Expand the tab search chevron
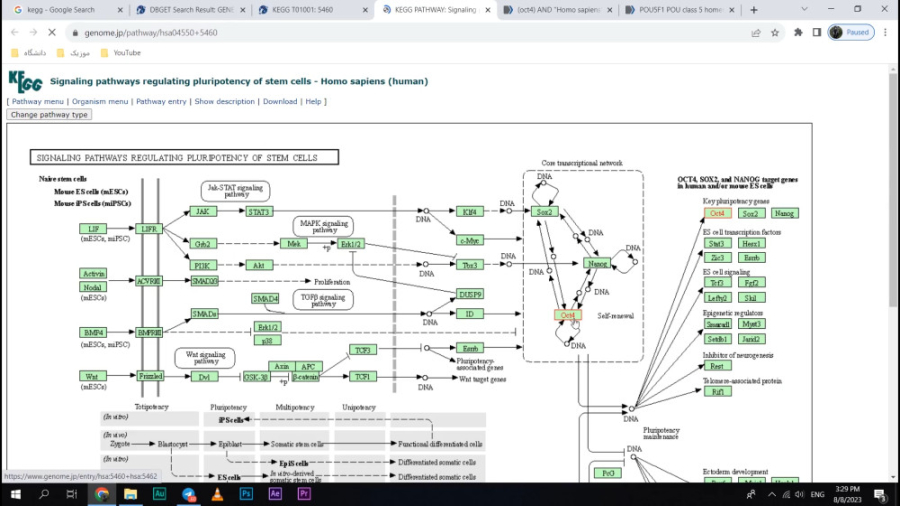 point(803,10)
